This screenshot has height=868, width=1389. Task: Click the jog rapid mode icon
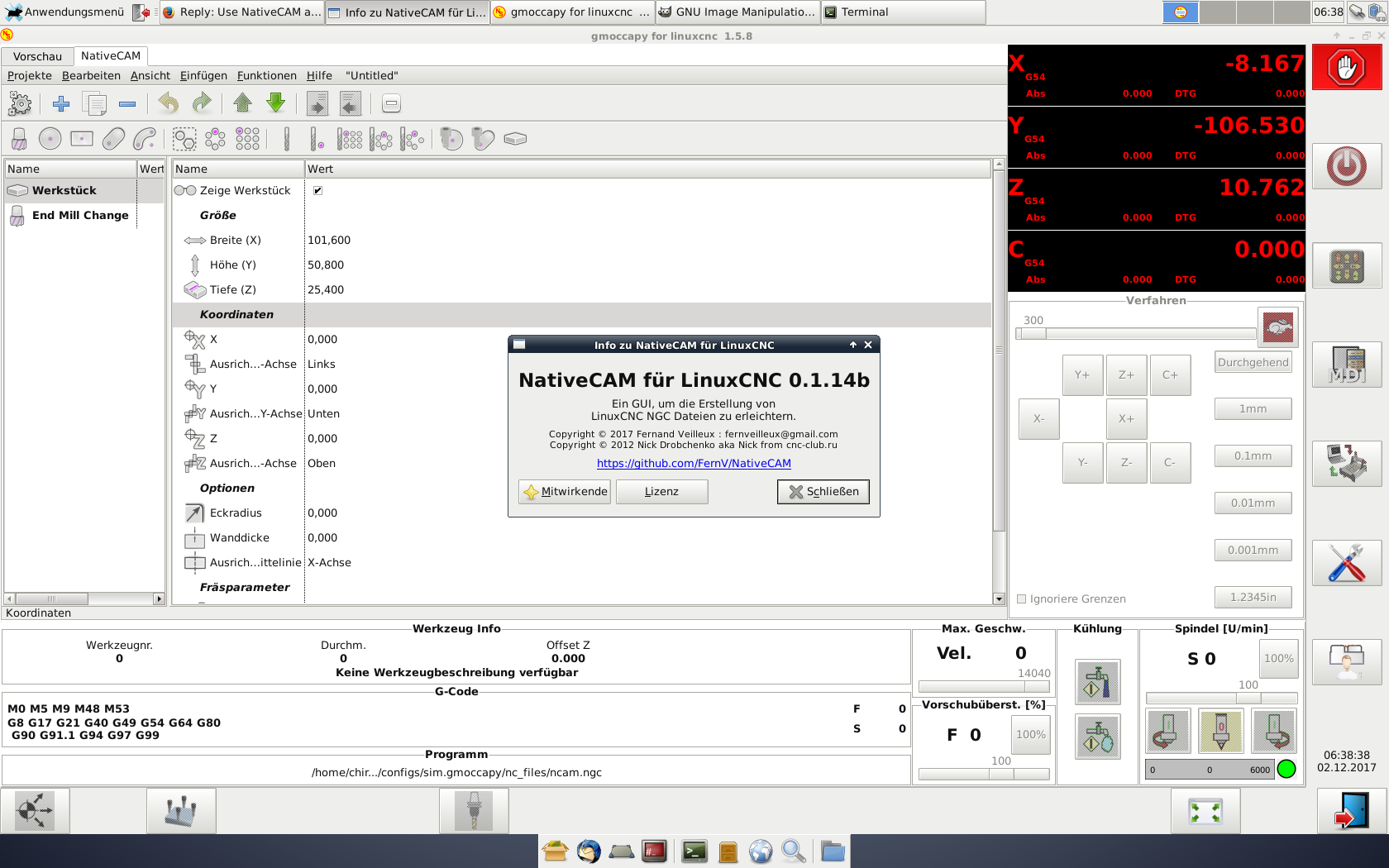[x=1278, y=327]
